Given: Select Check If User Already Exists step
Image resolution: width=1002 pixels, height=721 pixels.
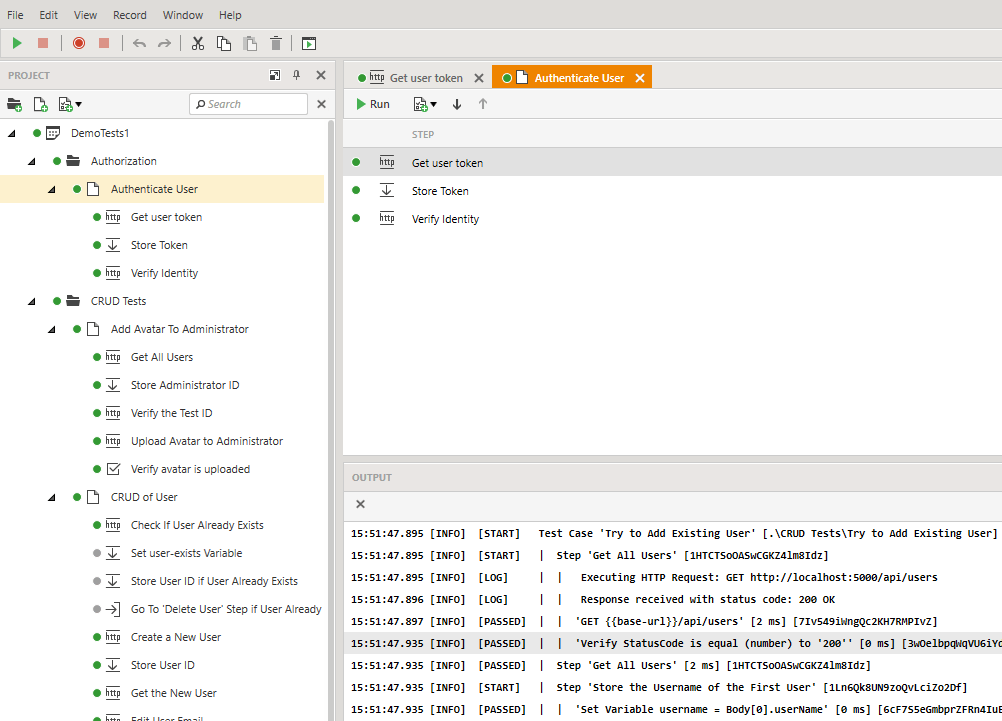Looking at the screenshot, I should [x=197, y=525].
